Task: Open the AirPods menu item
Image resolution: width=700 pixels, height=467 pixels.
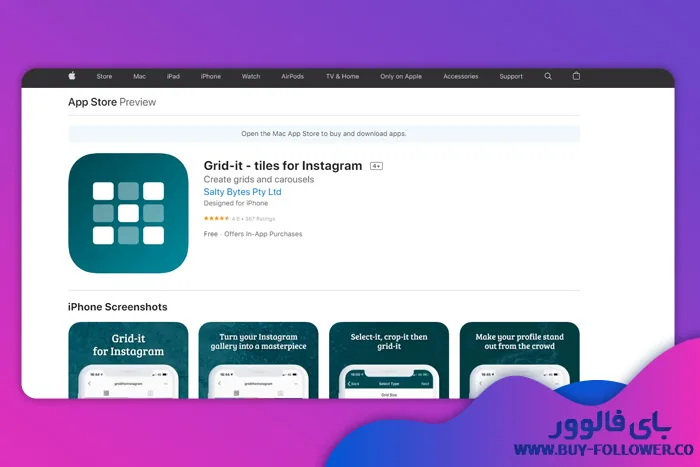Action: (x=292, y=76)
